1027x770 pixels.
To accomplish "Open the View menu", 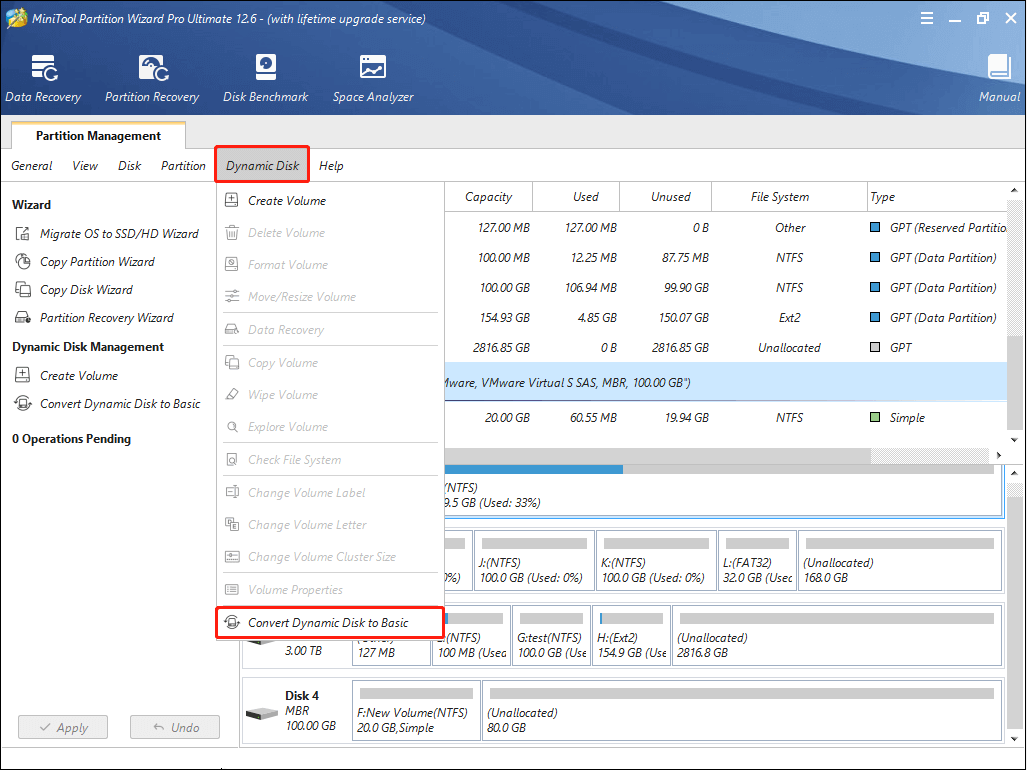I will (x=85, y=166).
